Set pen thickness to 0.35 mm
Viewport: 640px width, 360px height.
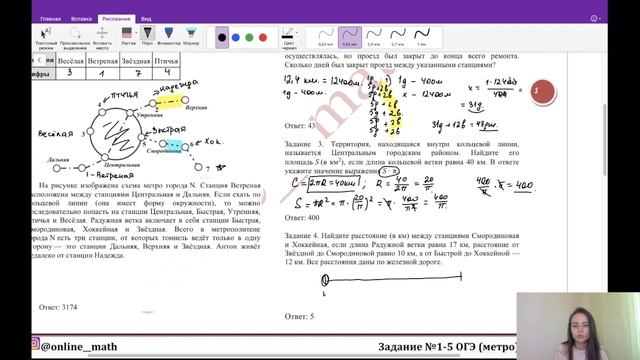pos(349,37)
